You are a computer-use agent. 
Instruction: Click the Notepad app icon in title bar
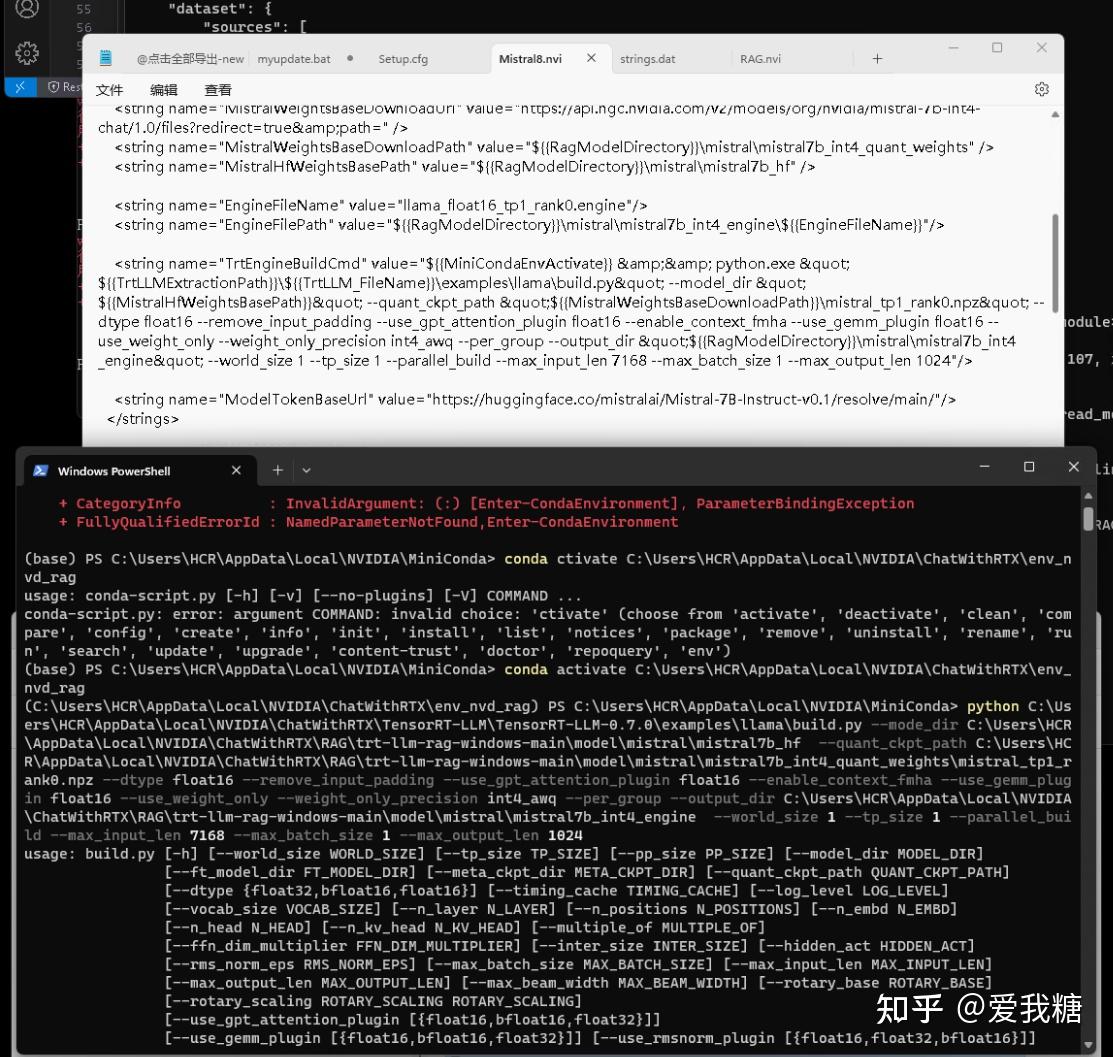(x=104, y=58)
